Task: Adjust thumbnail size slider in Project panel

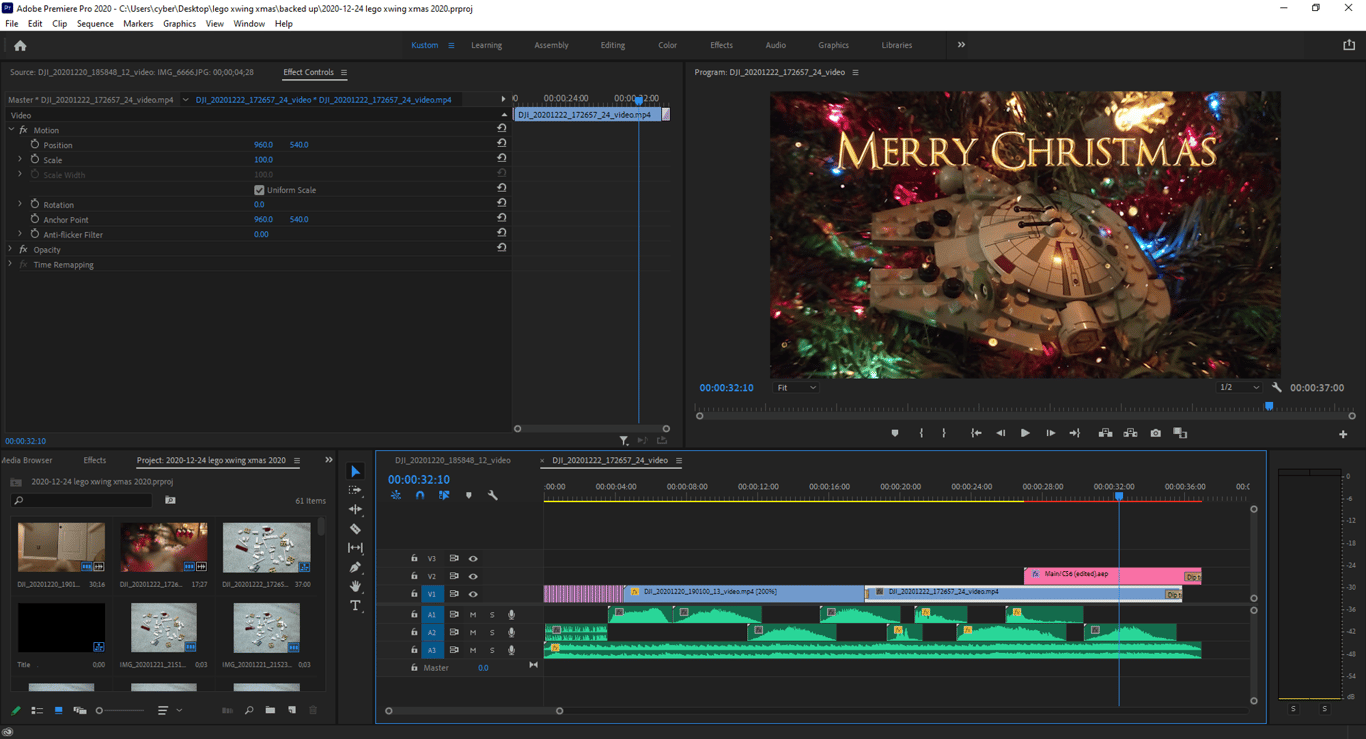Action: coord(120,710)
